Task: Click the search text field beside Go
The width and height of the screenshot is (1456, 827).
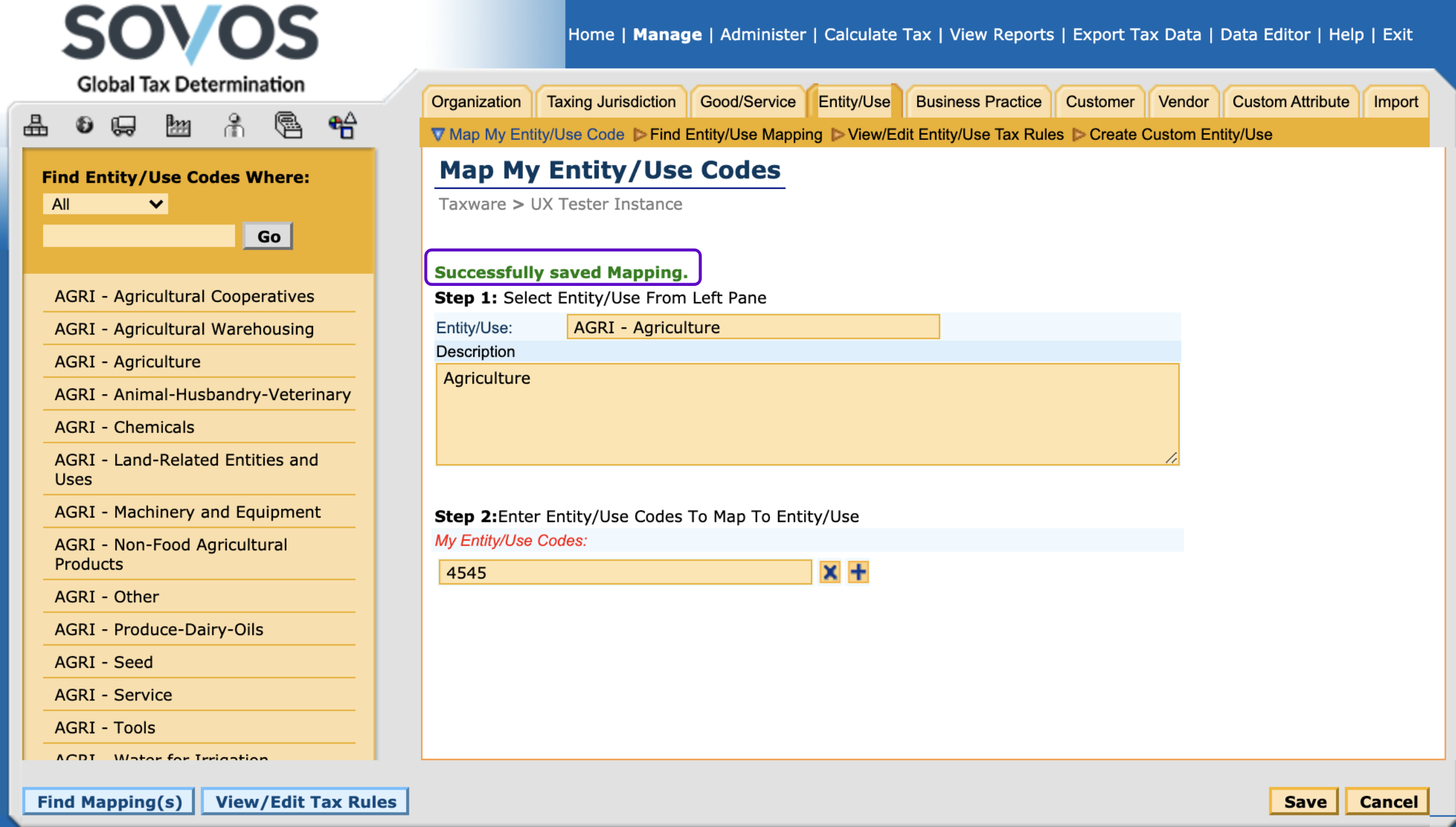Action: pyautogui.click(x=139, y=236)
